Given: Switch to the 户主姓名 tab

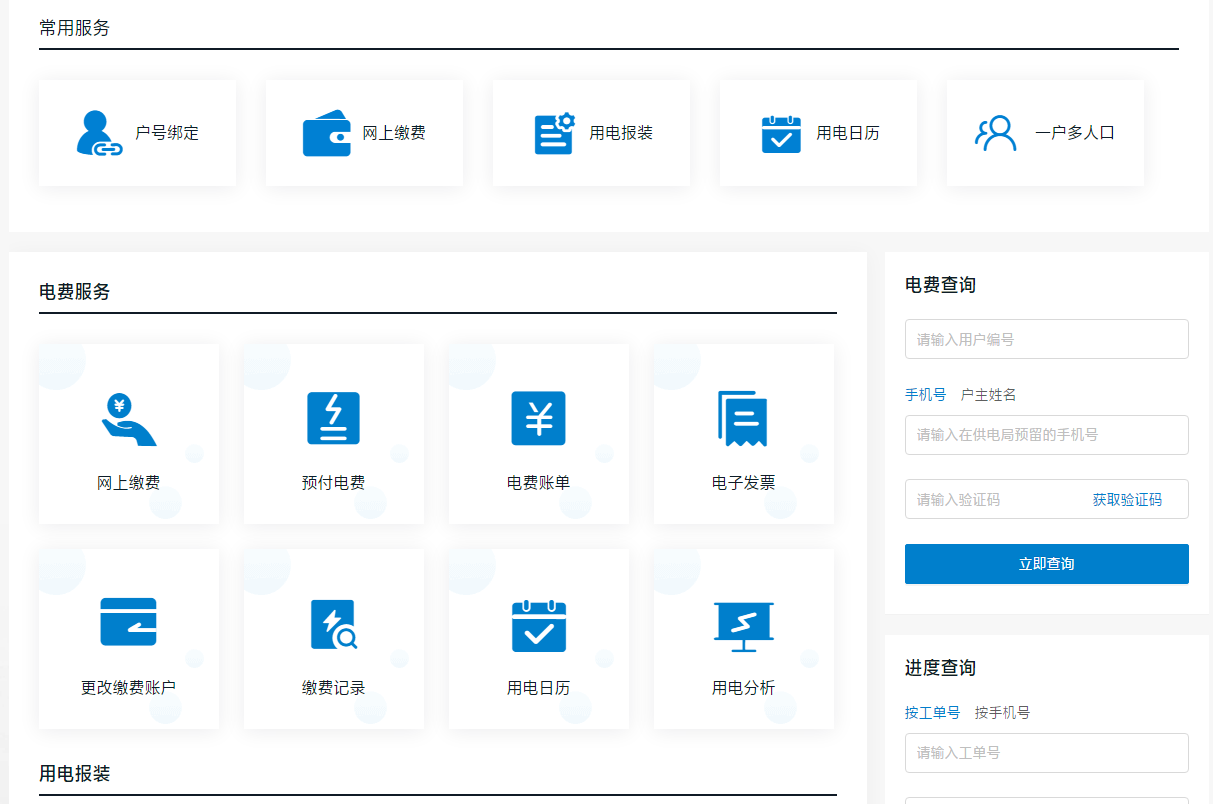Looking at the screenshot, I should [x=988, y=395].
